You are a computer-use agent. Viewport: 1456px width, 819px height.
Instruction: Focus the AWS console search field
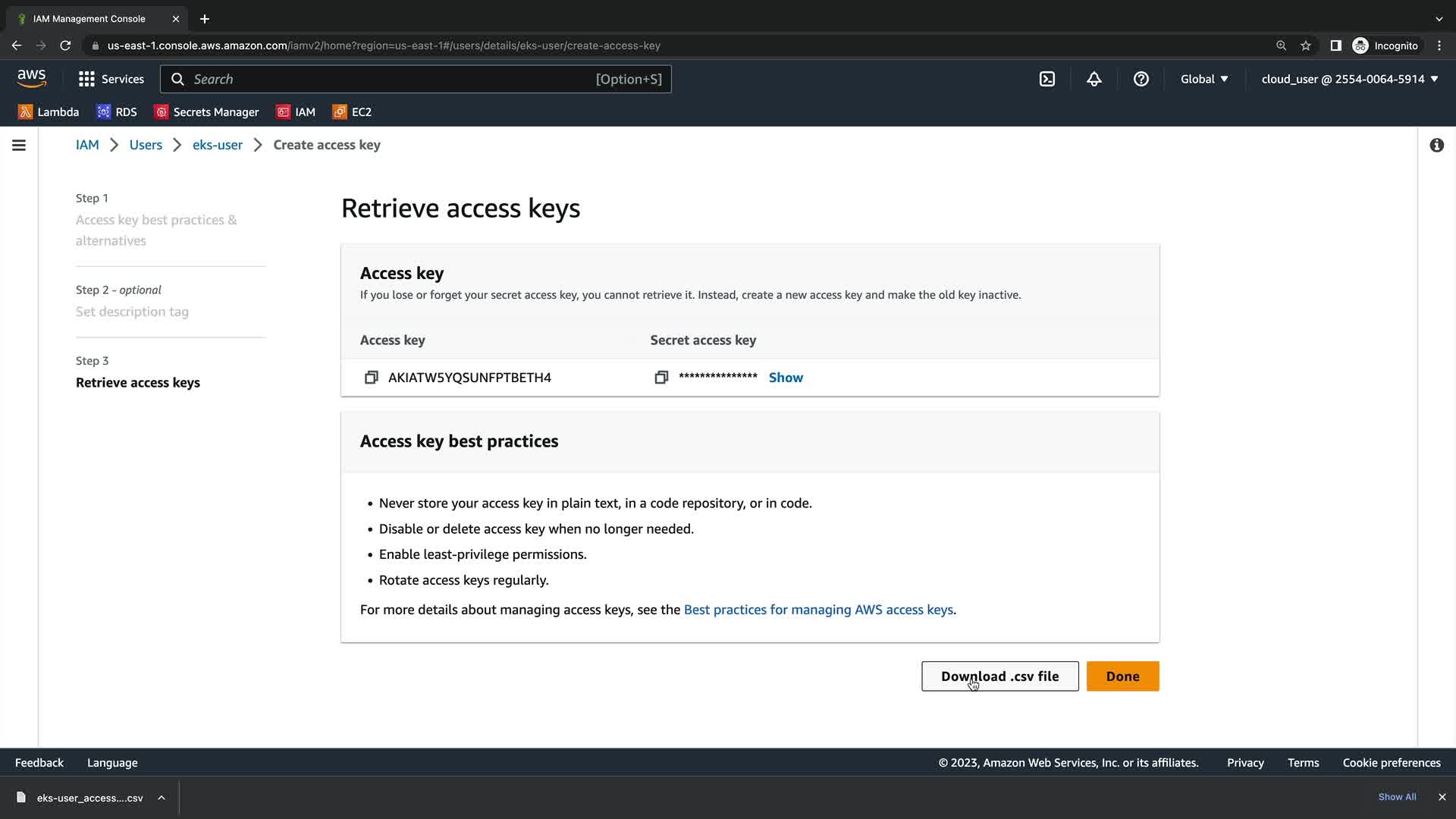(x=394, y=79)
